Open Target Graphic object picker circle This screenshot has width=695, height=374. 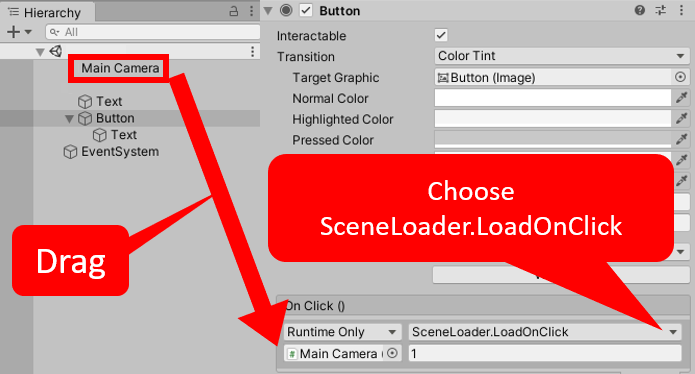pos(680,77)
